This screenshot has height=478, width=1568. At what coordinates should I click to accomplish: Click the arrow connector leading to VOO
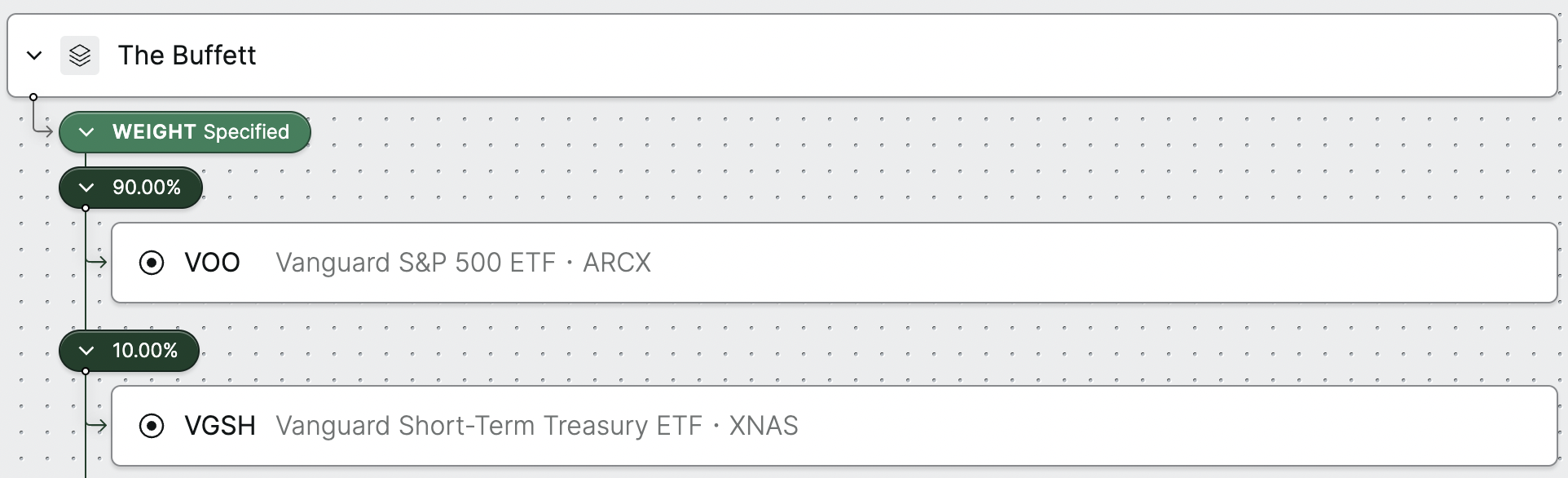tap(97, 263)
